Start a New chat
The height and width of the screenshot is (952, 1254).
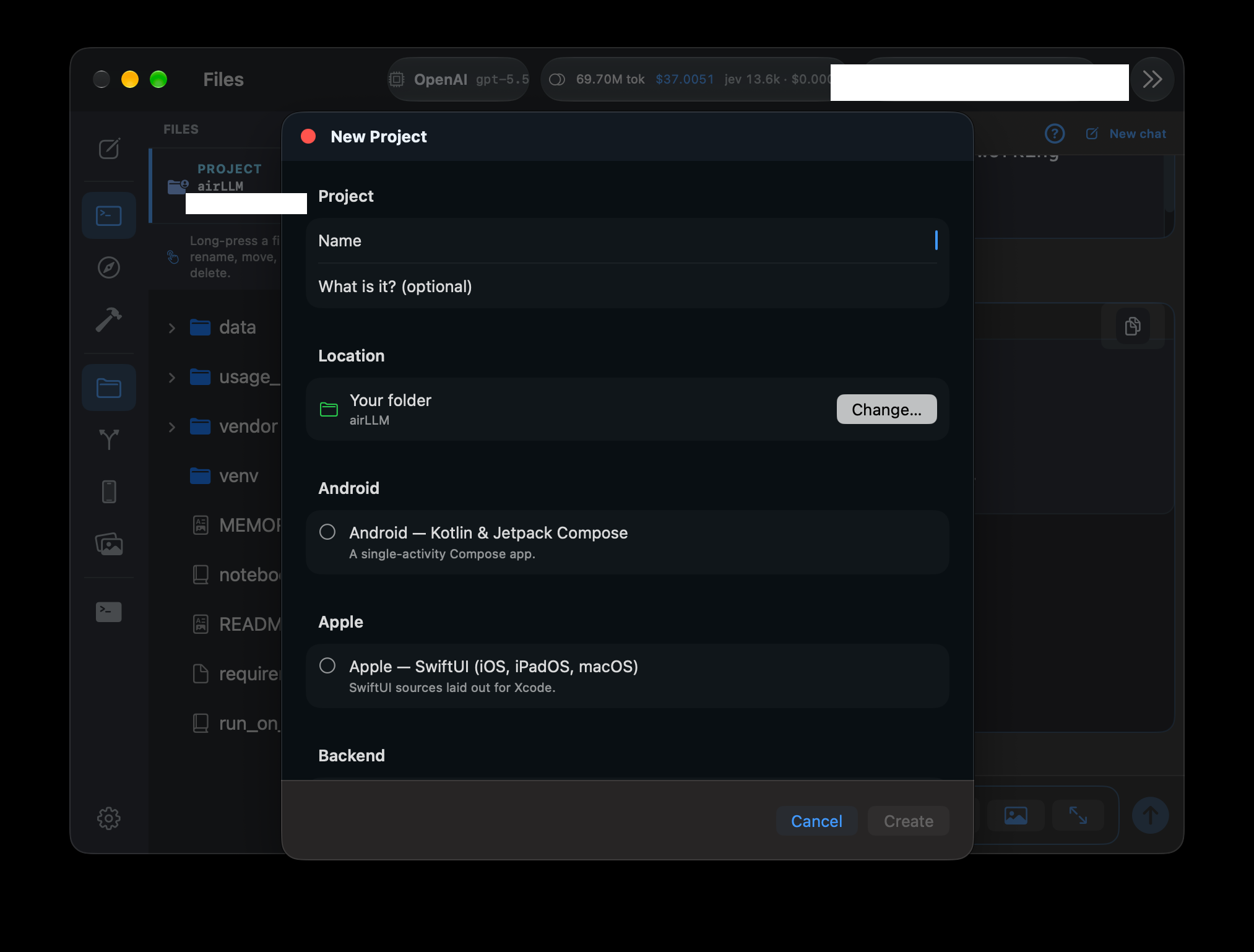(1126, 134)
